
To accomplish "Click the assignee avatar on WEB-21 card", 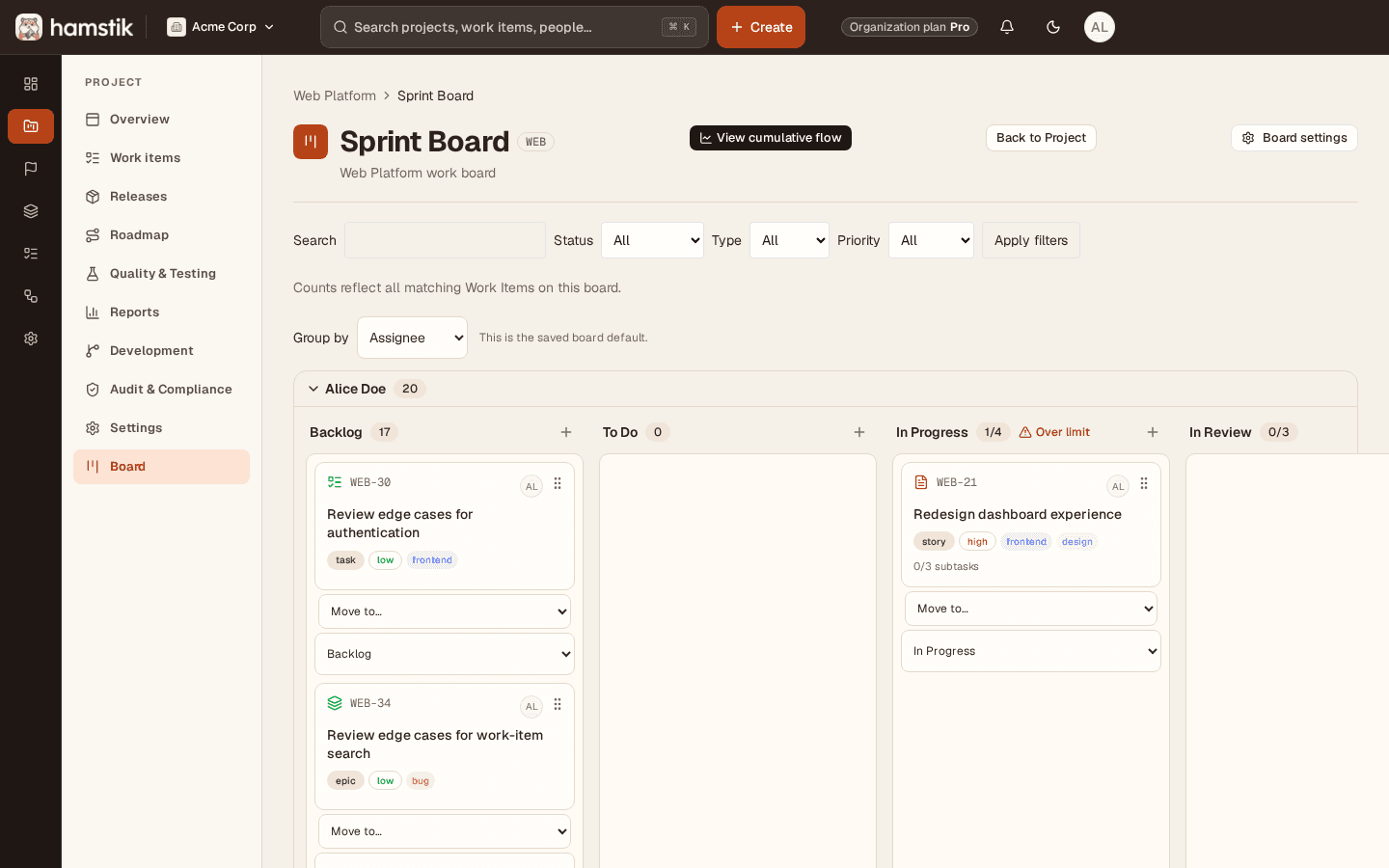I will point(1118,486).
